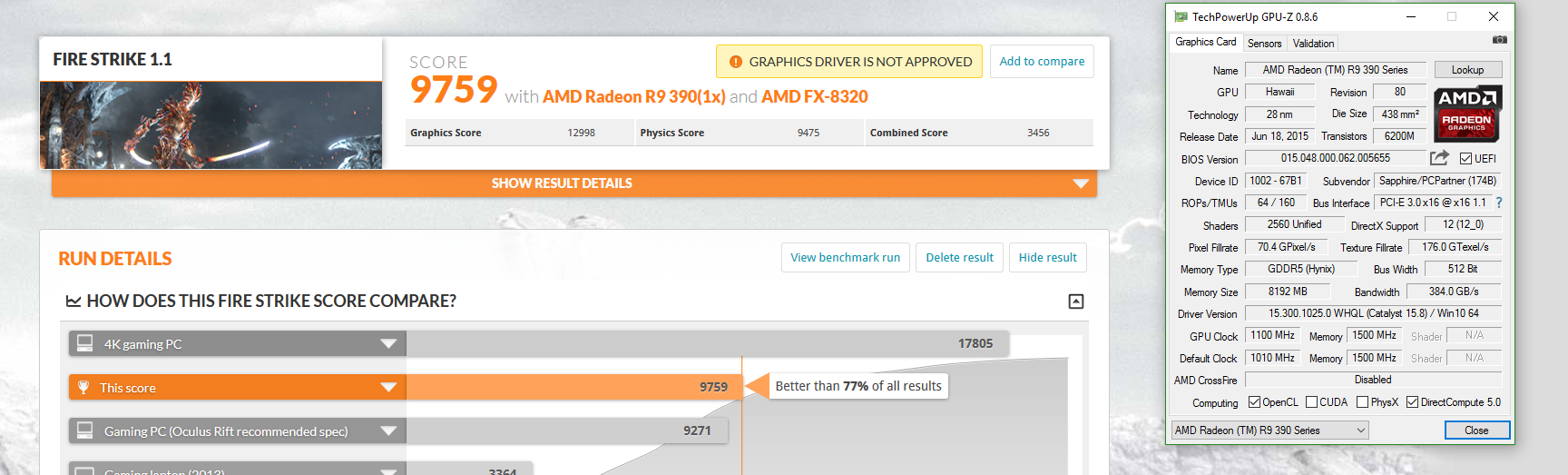Minimize the GPU-Z window
The width and height of the screenshot is (1568, 475).
click(1411, 16)
